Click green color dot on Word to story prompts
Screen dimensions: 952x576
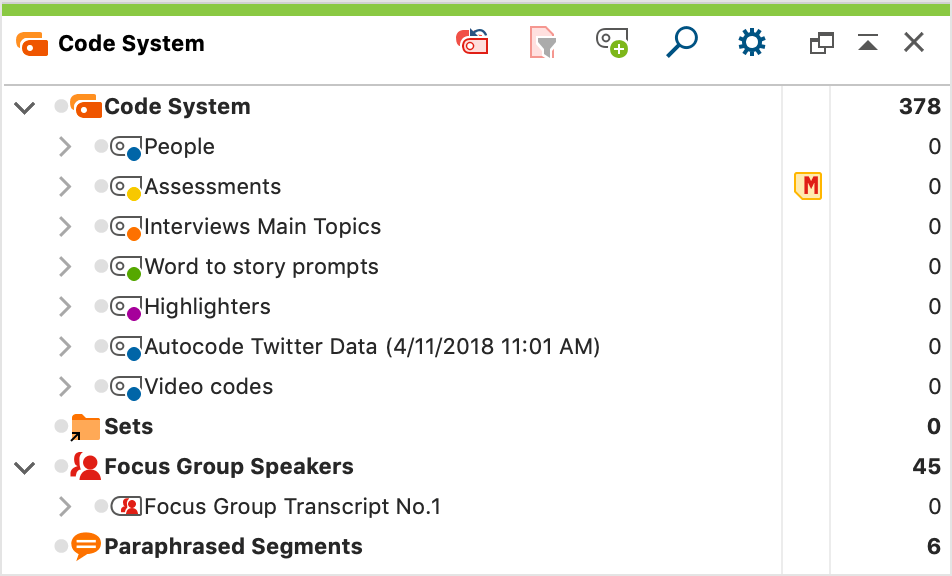[134, 274]
